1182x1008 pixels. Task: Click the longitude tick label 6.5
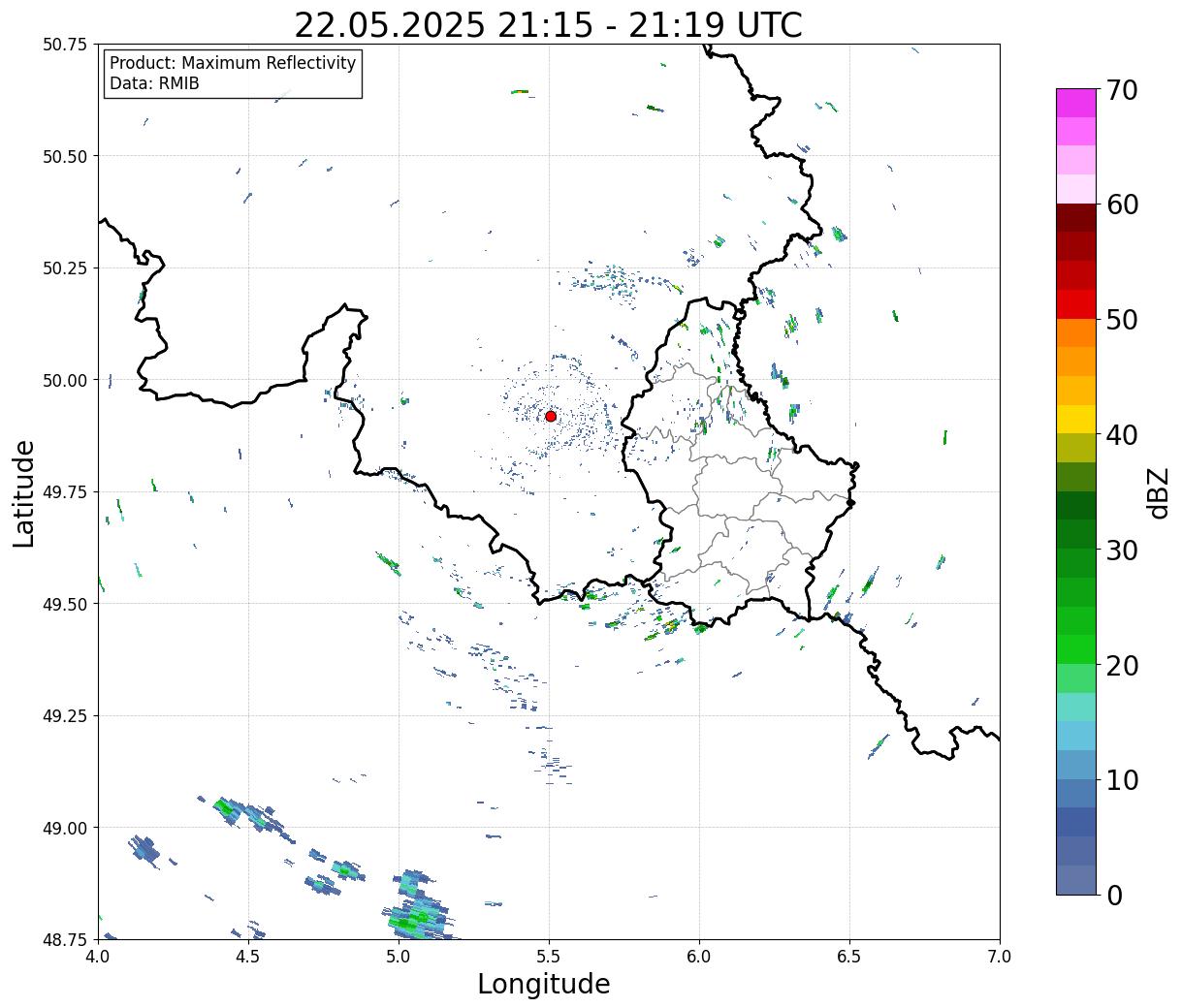(x=849, y=957)
